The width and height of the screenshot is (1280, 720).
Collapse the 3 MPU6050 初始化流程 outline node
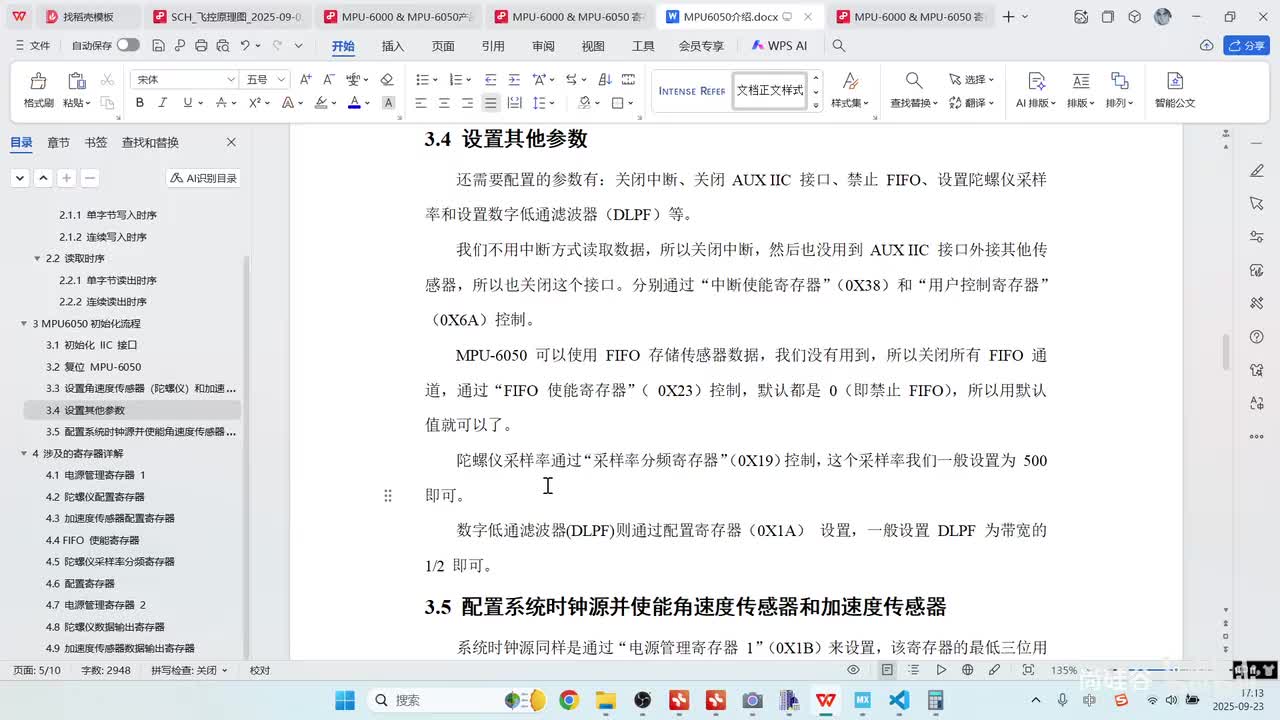(x=24, y=324)
